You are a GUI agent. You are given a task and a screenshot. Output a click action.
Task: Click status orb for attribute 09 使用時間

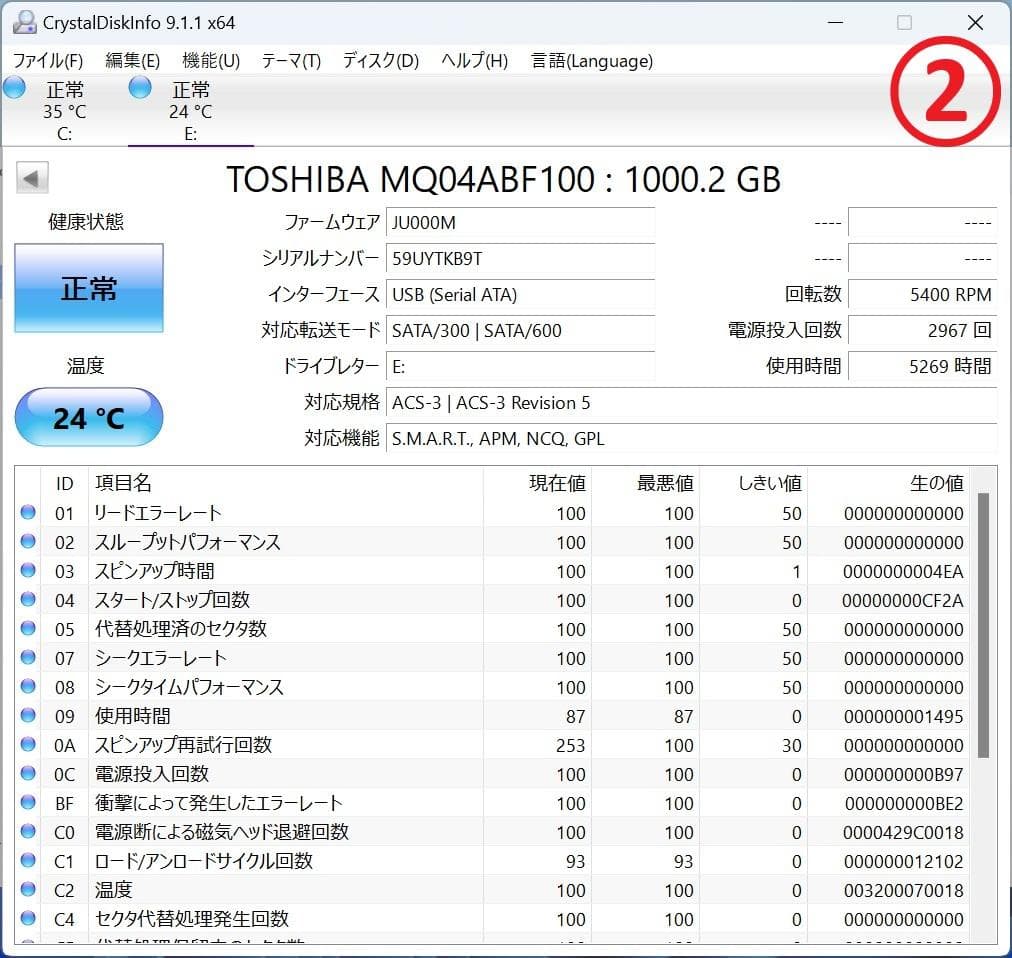(28, 715)
